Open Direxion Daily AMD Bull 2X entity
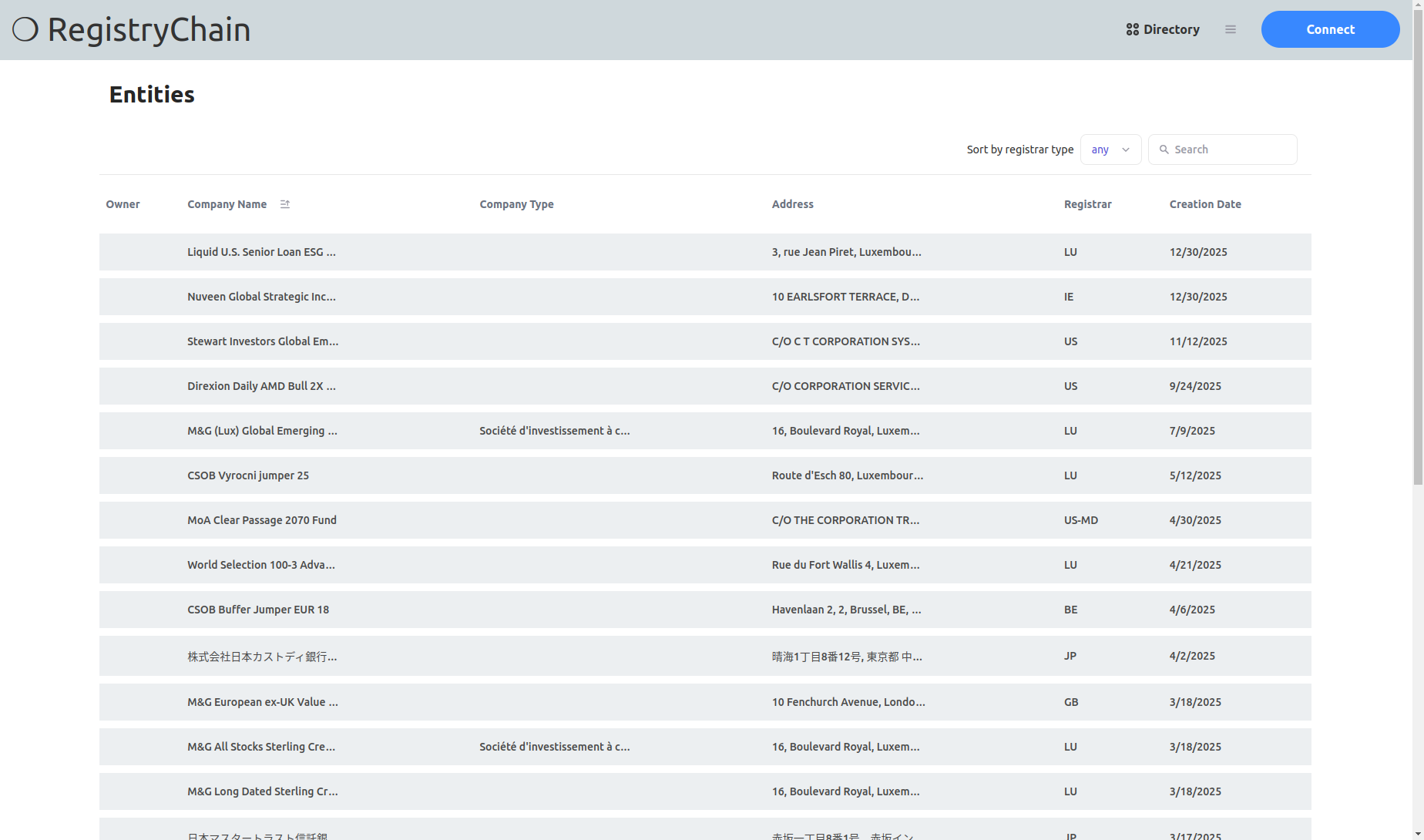The image size is (1424, 840). click(705, 386)
